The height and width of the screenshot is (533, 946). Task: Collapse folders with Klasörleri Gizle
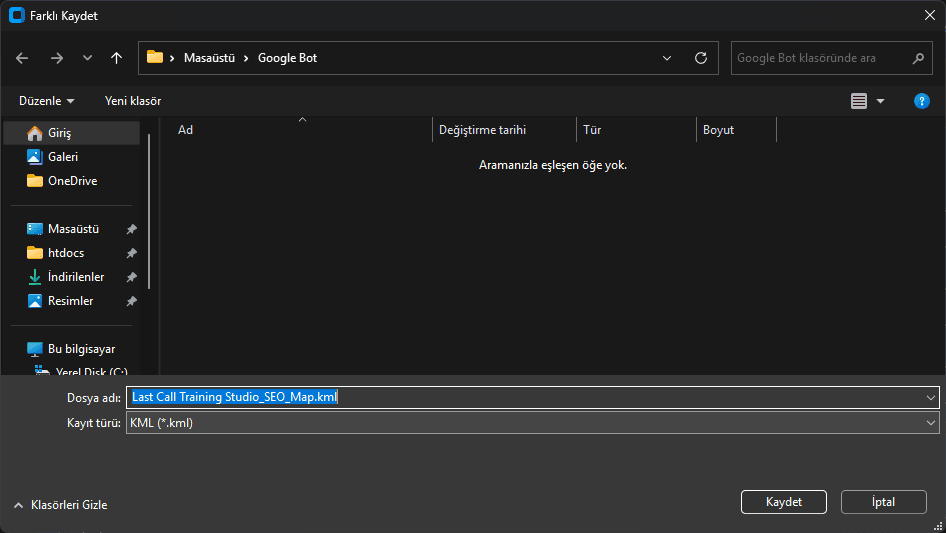point(61,505)
